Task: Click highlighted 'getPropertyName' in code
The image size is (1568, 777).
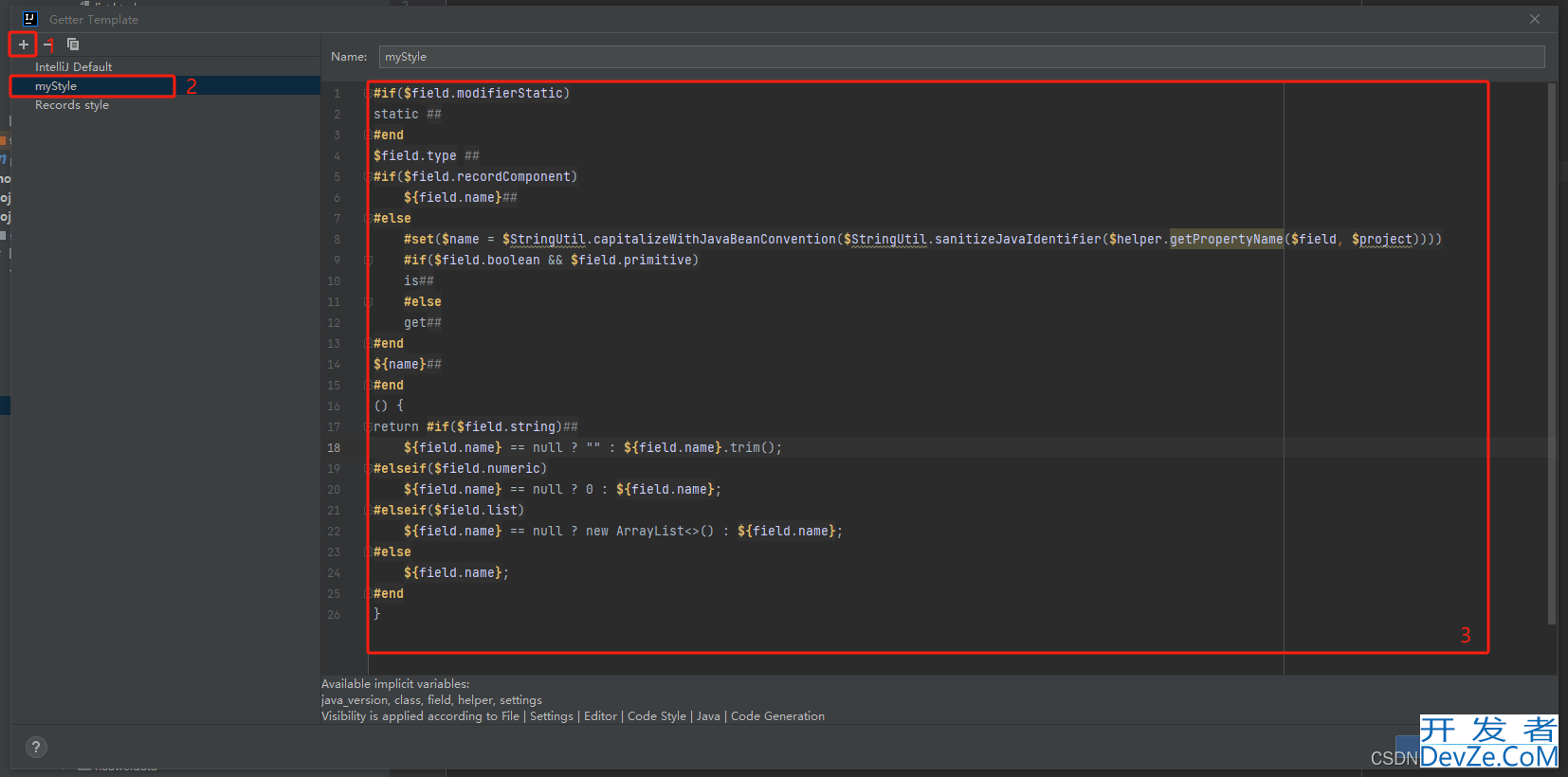Action: tap(1226, 239)
